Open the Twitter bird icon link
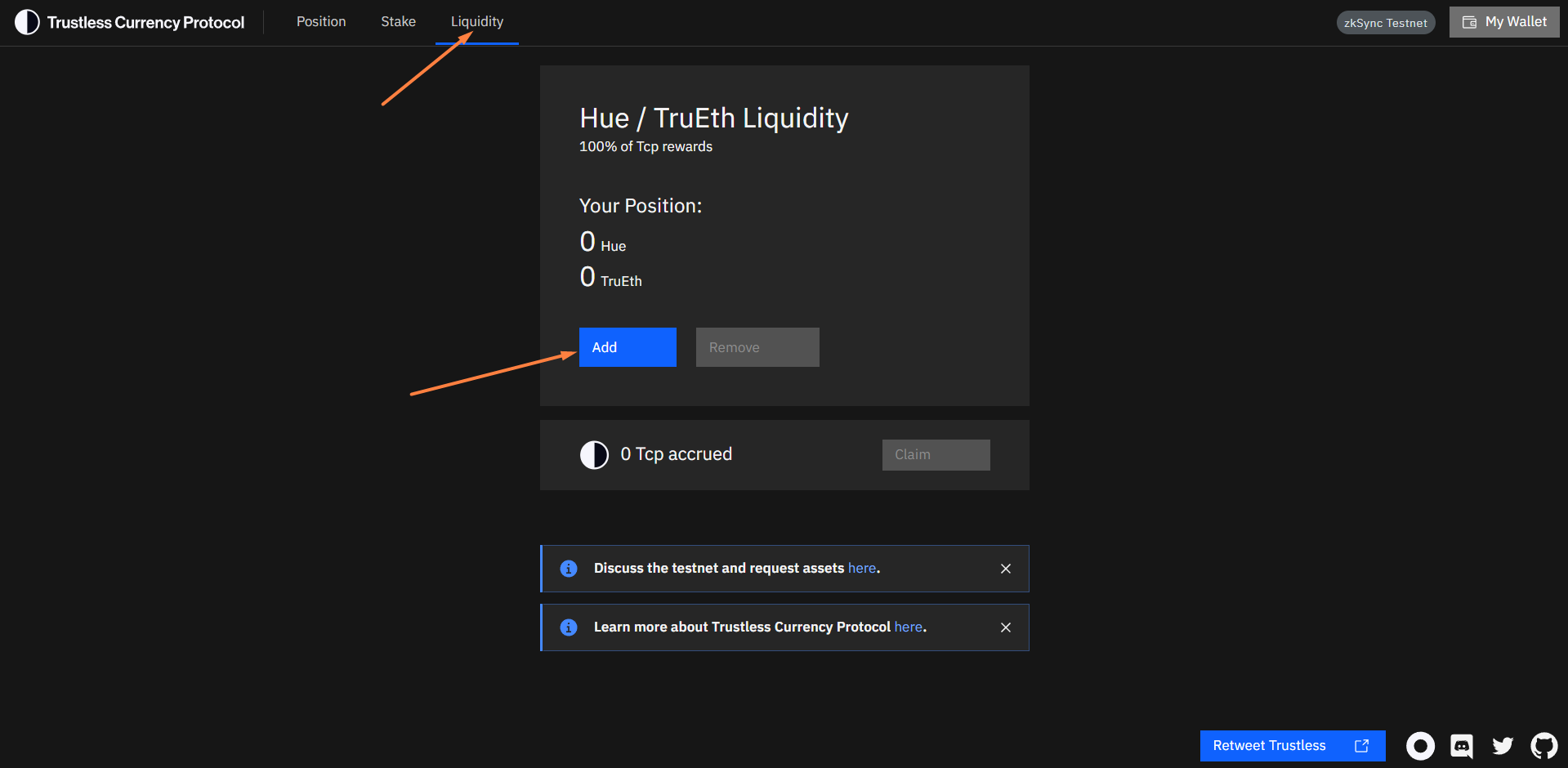The image size is (1568, 768). point(1502,745)
